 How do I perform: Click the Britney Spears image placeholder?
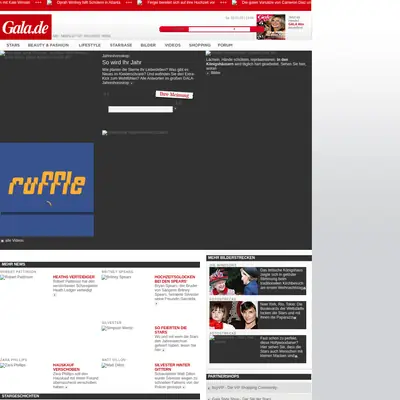pyautogui.click(x=116, y=277)
